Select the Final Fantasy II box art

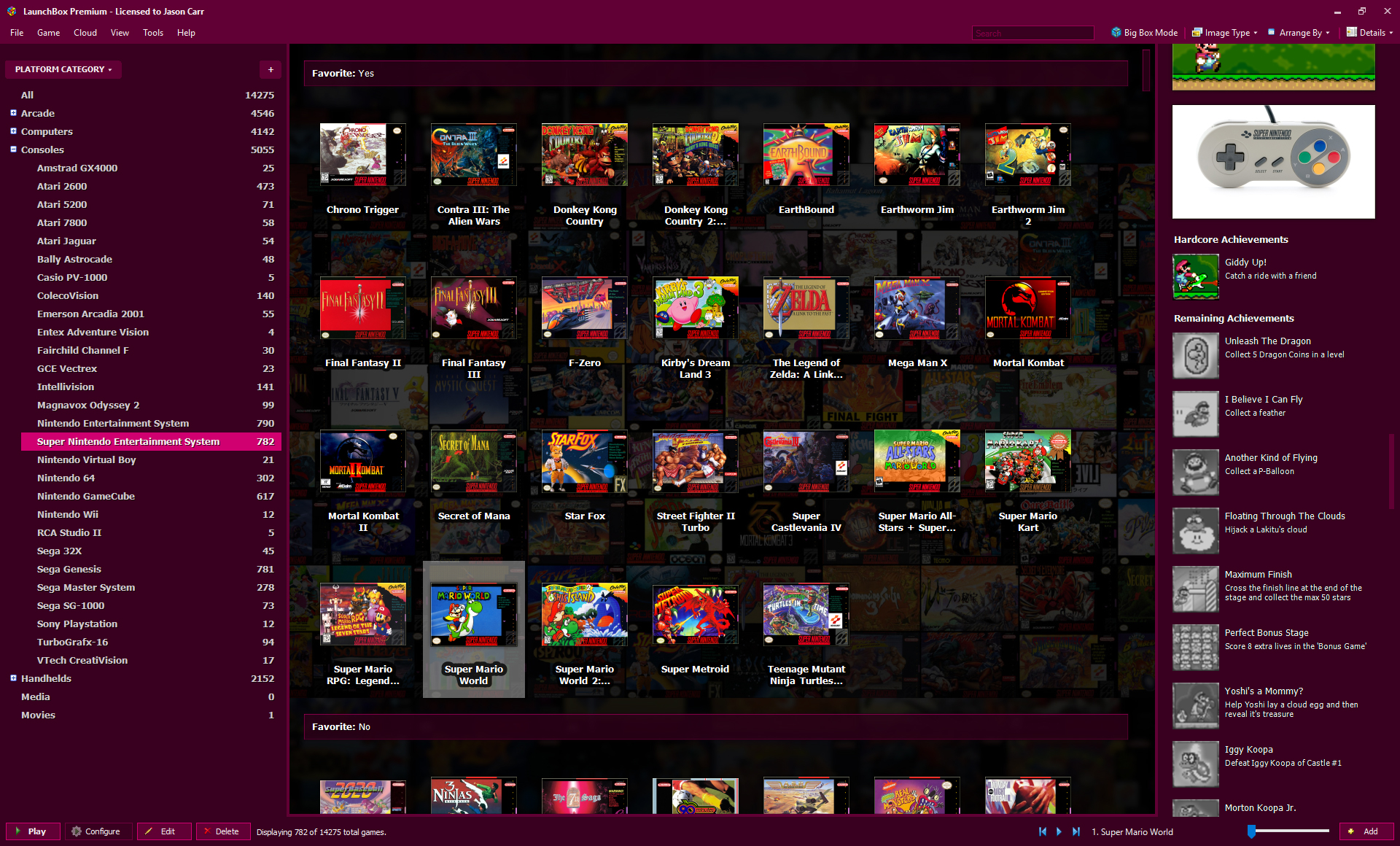click(x=363, y=308)
